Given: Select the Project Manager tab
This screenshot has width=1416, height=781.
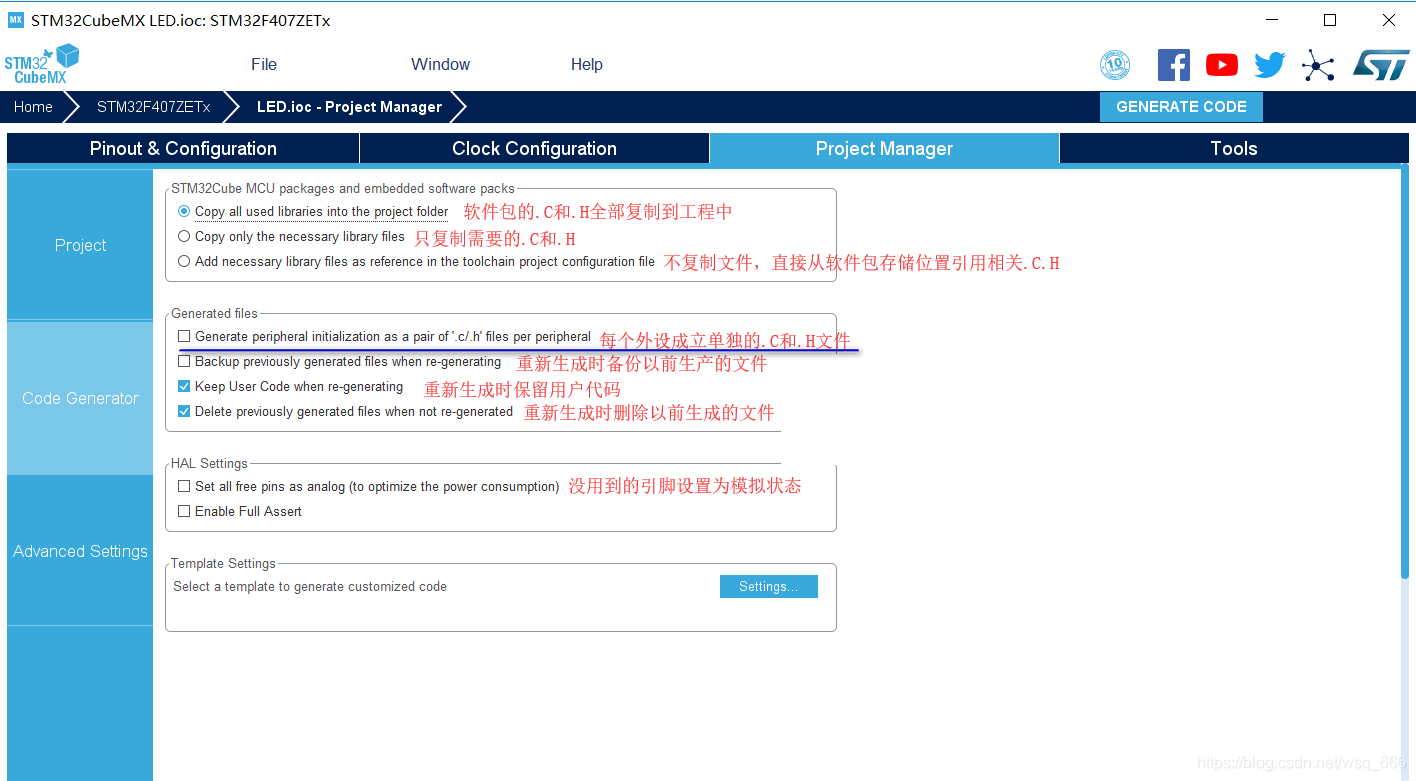Looking at the screenshot, I should (884, 149).
